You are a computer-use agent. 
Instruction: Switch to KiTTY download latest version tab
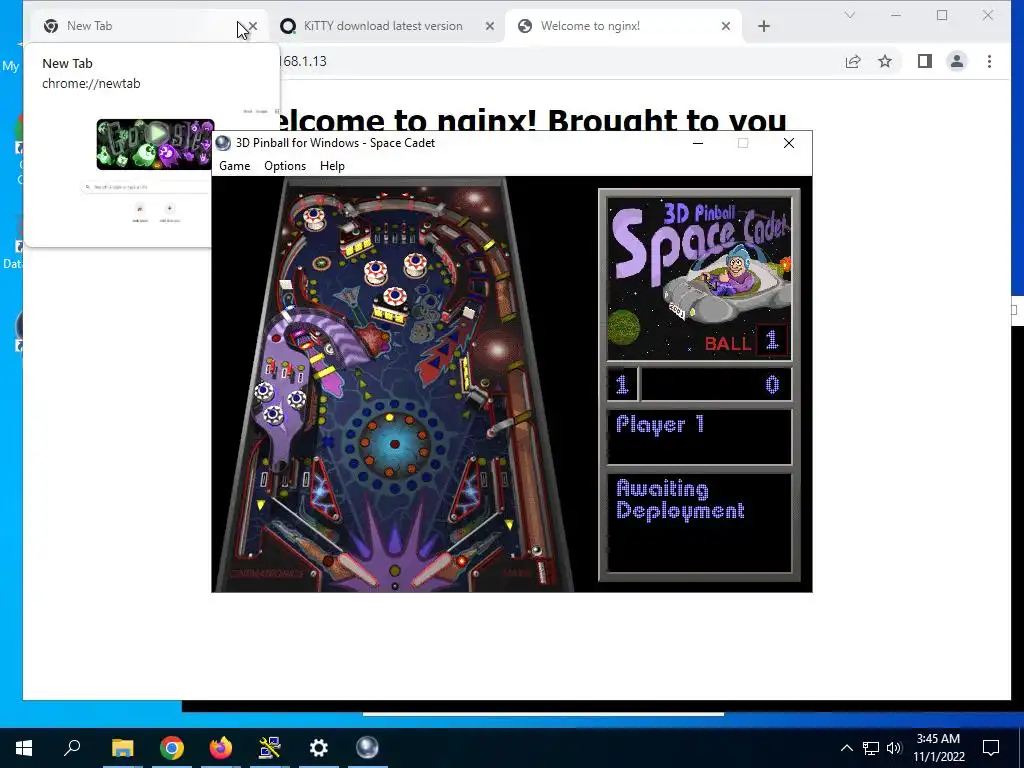(x=383, y=26)
